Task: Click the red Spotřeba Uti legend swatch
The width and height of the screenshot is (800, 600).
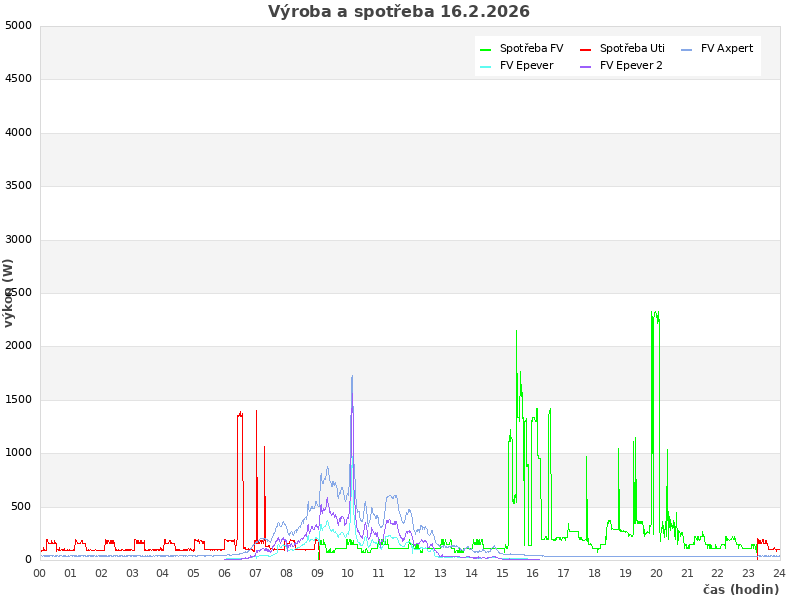Action: (585, 49)
